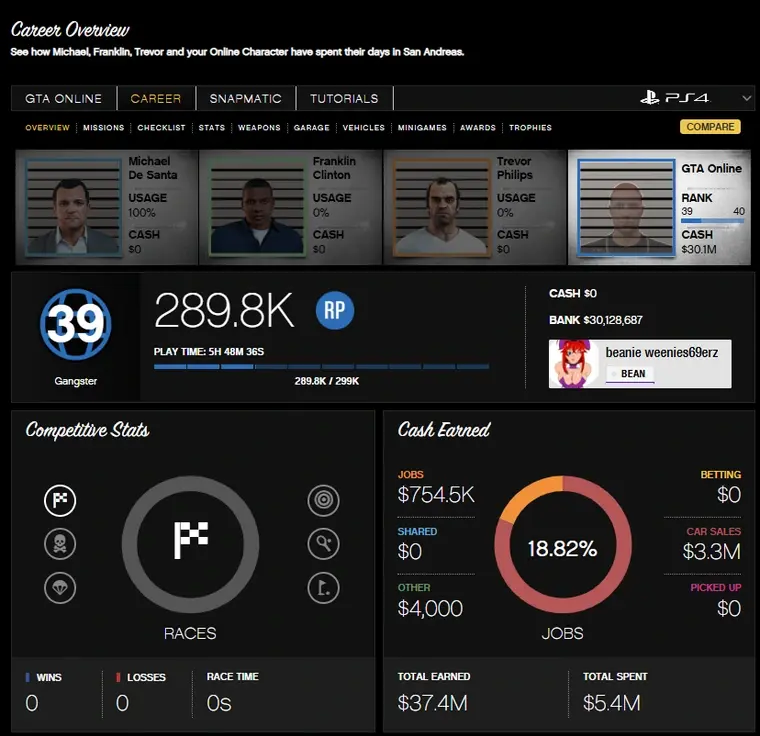
Task: Click the rank 39 globe badge
Action: pos(76,325)
